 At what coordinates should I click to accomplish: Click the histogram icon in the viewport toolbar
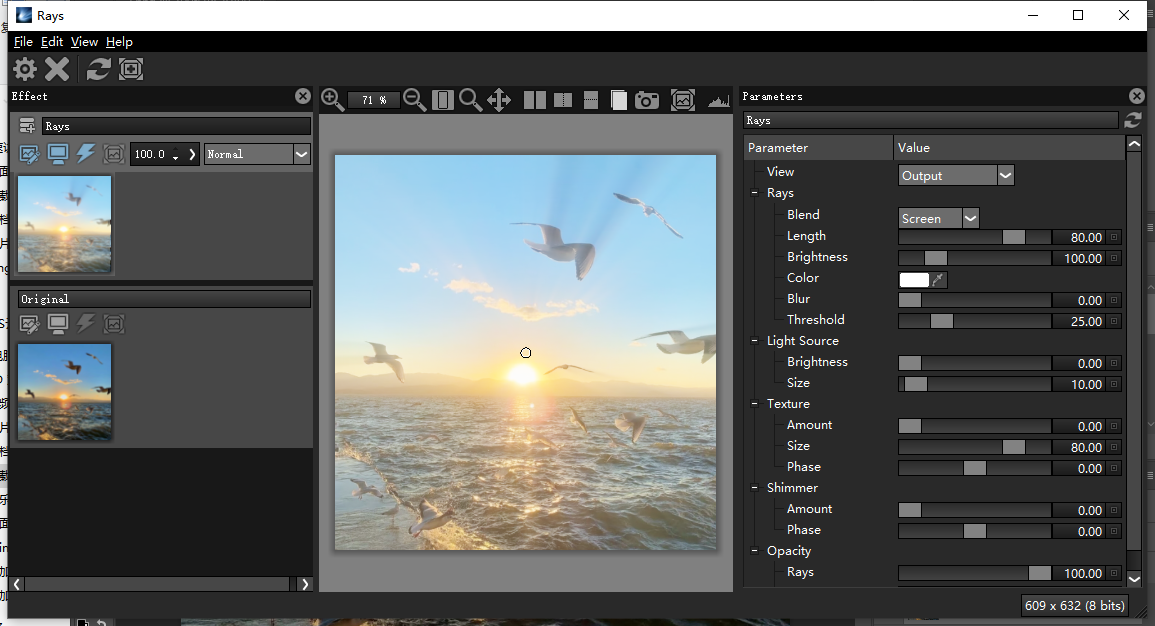pos(719,100)
